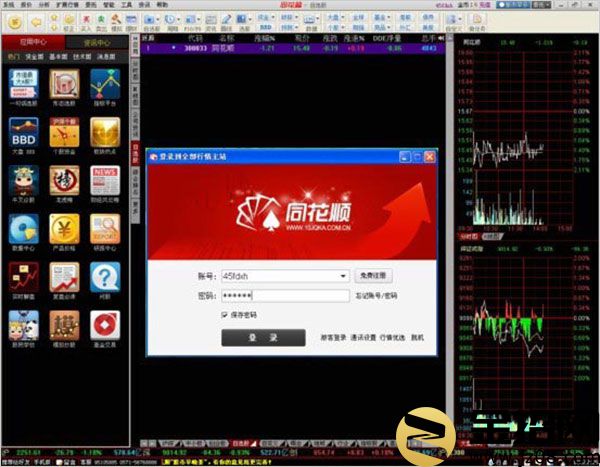Click the round gold coin toolbar button

coord(15,22)
